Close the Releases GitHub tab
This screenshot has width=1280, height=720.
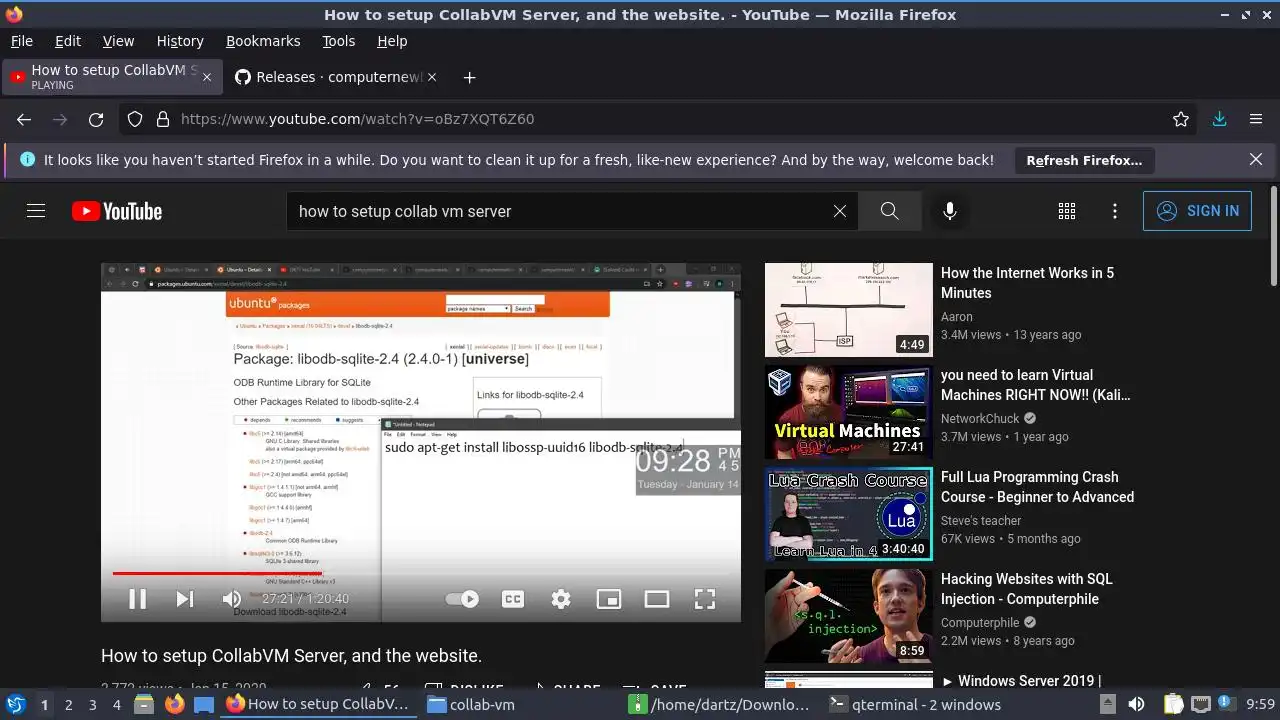pos(431,77)
